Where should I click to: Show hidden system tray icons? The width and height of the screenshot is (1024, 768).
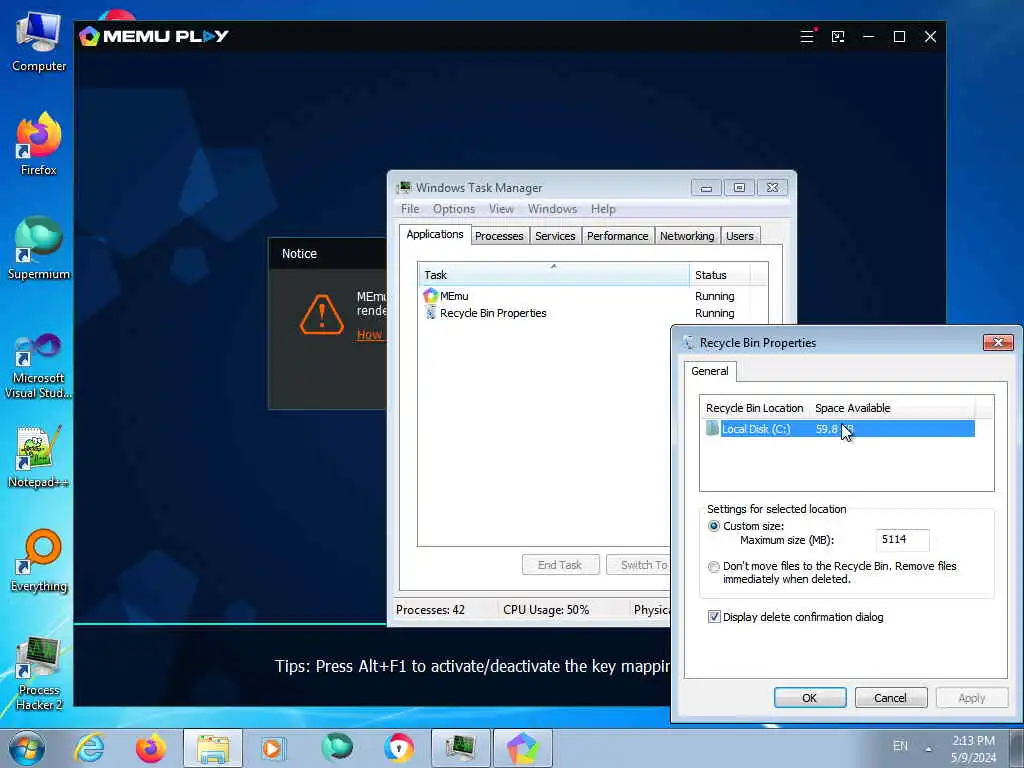[x=928, y=748]
